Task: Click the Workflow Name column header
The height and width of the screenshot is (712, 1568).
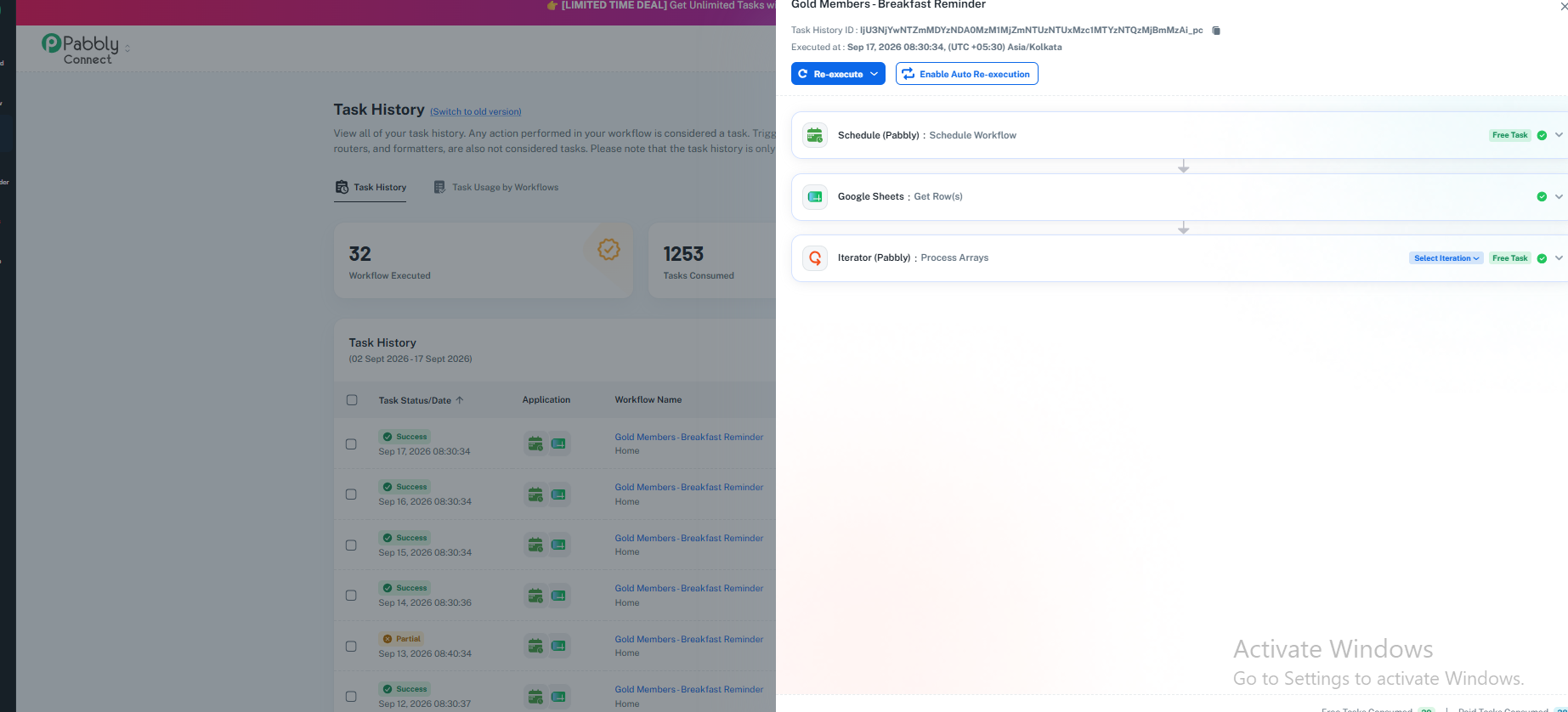Action: pyautogui.click(x=648, y=400)
